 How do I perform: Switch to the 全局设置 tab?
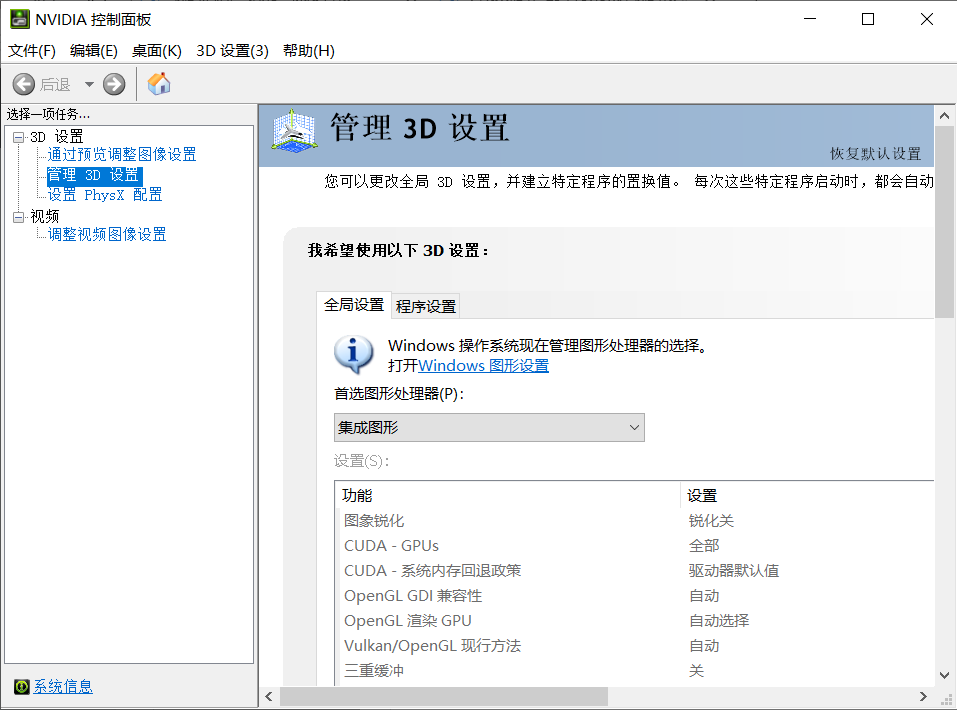(354, 305)
